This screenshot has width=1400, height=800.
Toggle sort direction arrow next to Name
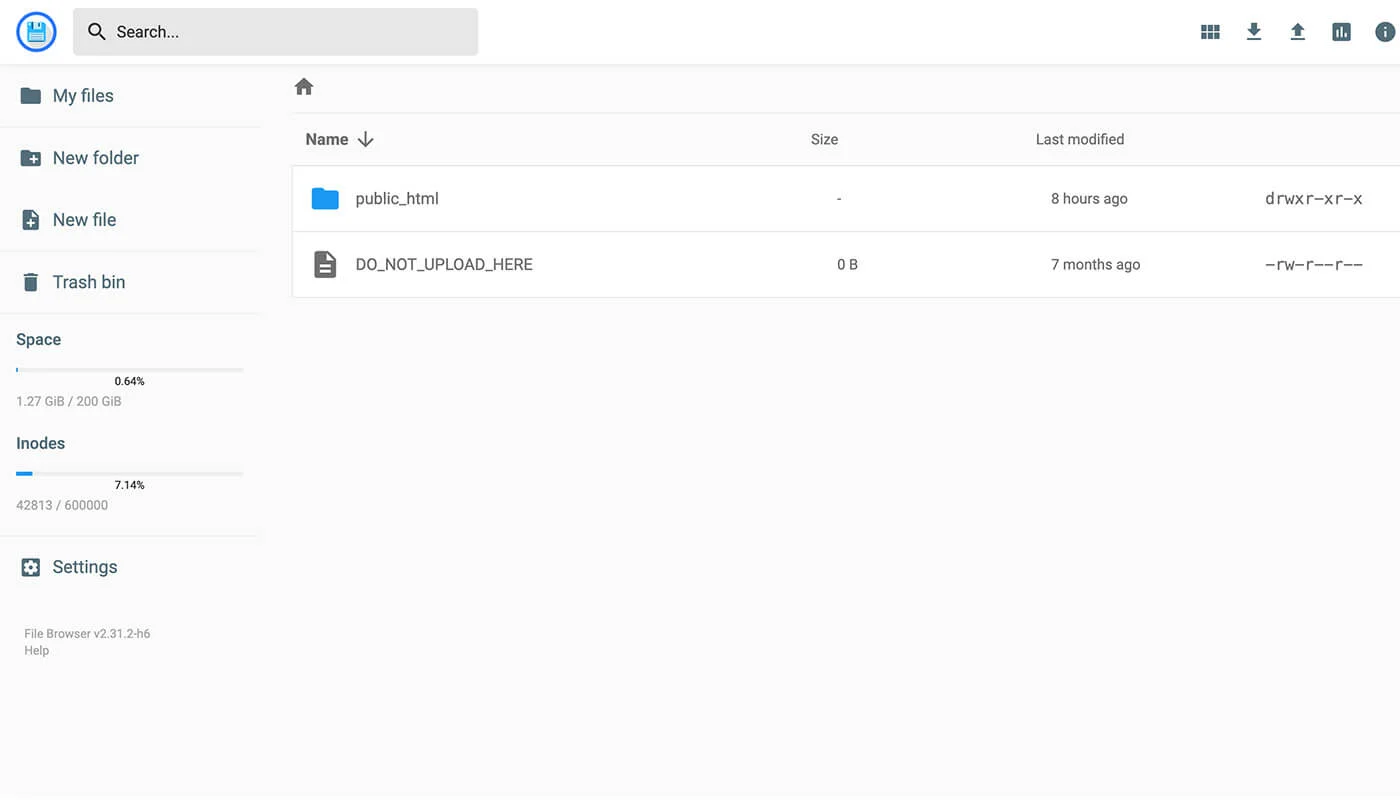pyautogui.click(x=366, y=140)
